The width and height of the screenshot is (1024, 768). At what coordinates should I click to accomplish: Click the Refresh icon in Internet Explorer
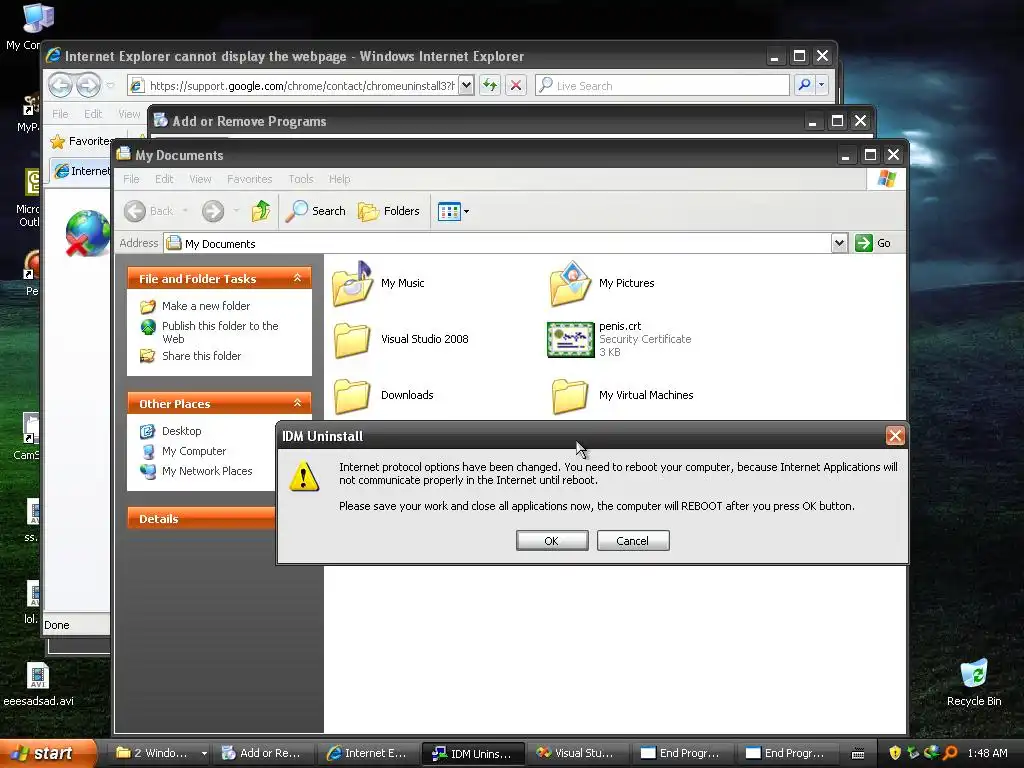tap(490, 86)
